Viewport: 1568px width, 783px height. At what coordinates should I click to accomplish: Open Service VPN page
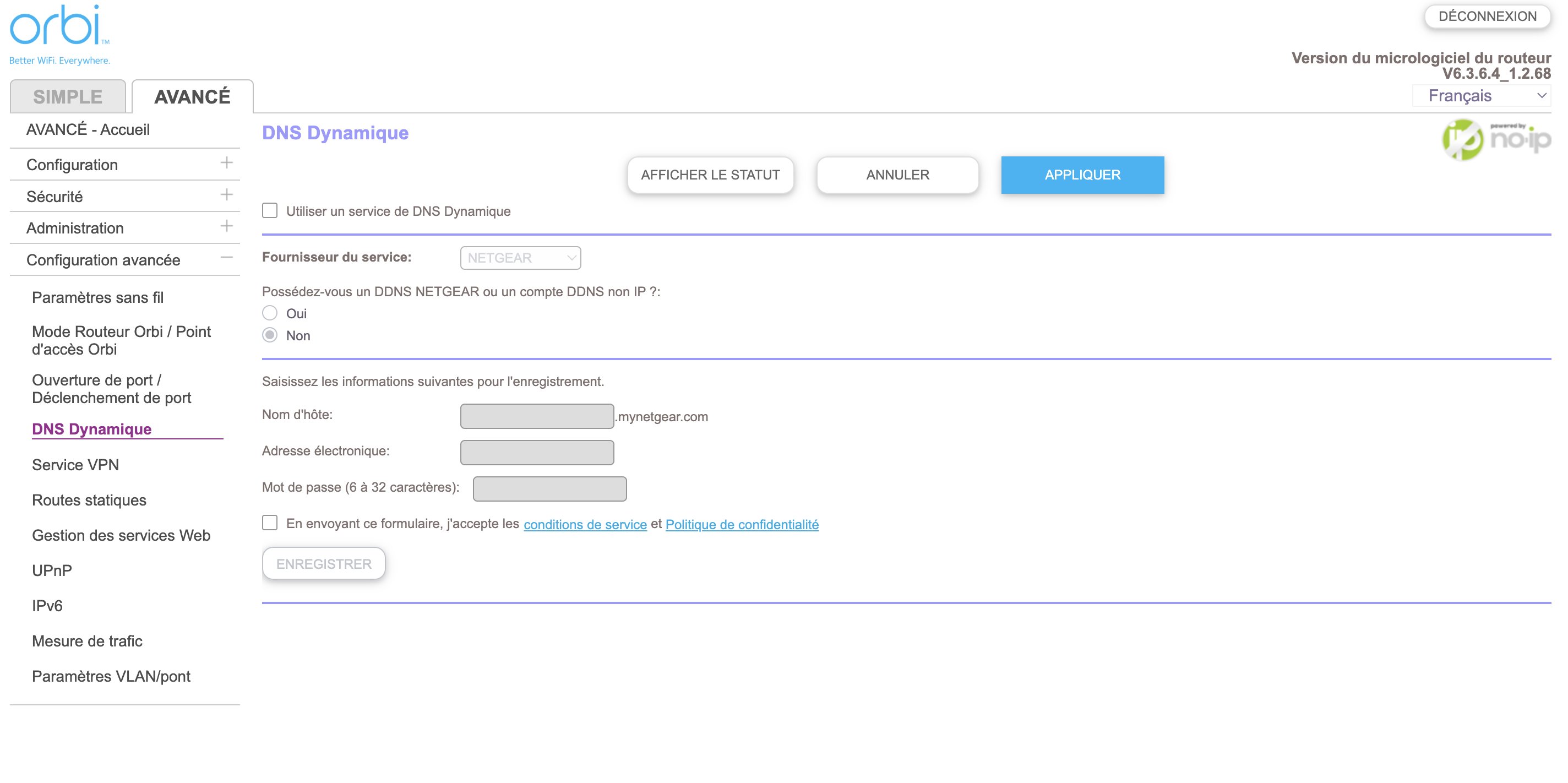click(75, 465)
